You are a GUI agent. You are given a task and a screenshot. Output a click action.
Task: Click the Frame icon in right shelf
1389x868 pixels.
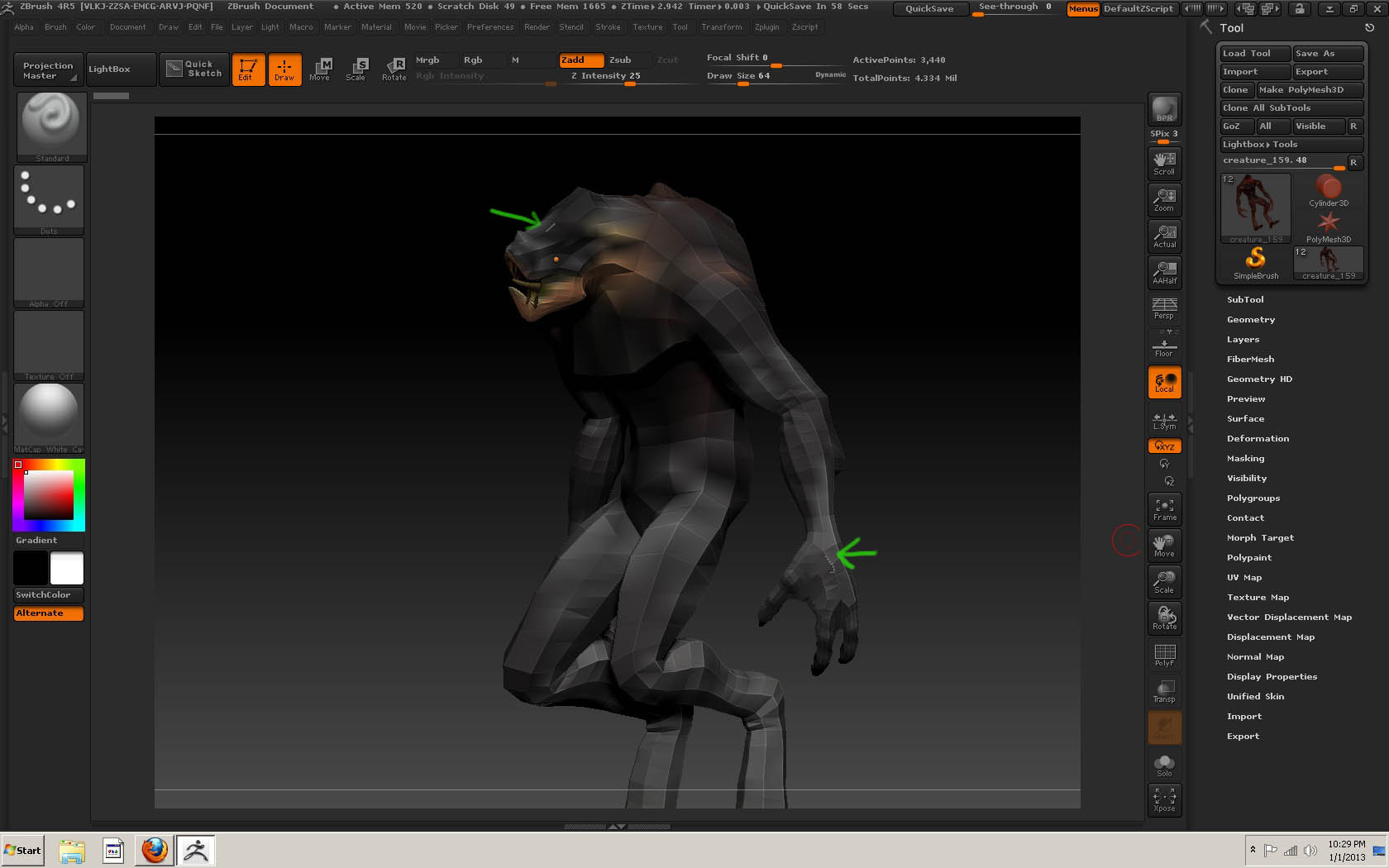point(1164,509)
